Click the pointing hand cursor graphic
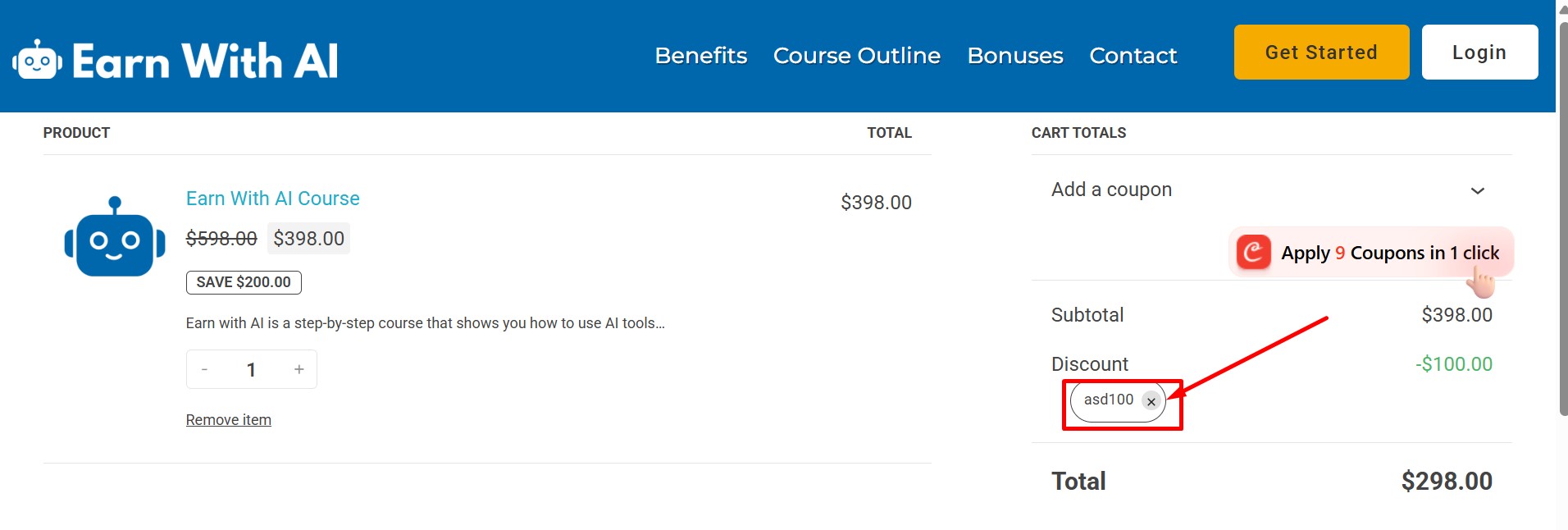The image size is (1568, 530). tap(1481, 281)
